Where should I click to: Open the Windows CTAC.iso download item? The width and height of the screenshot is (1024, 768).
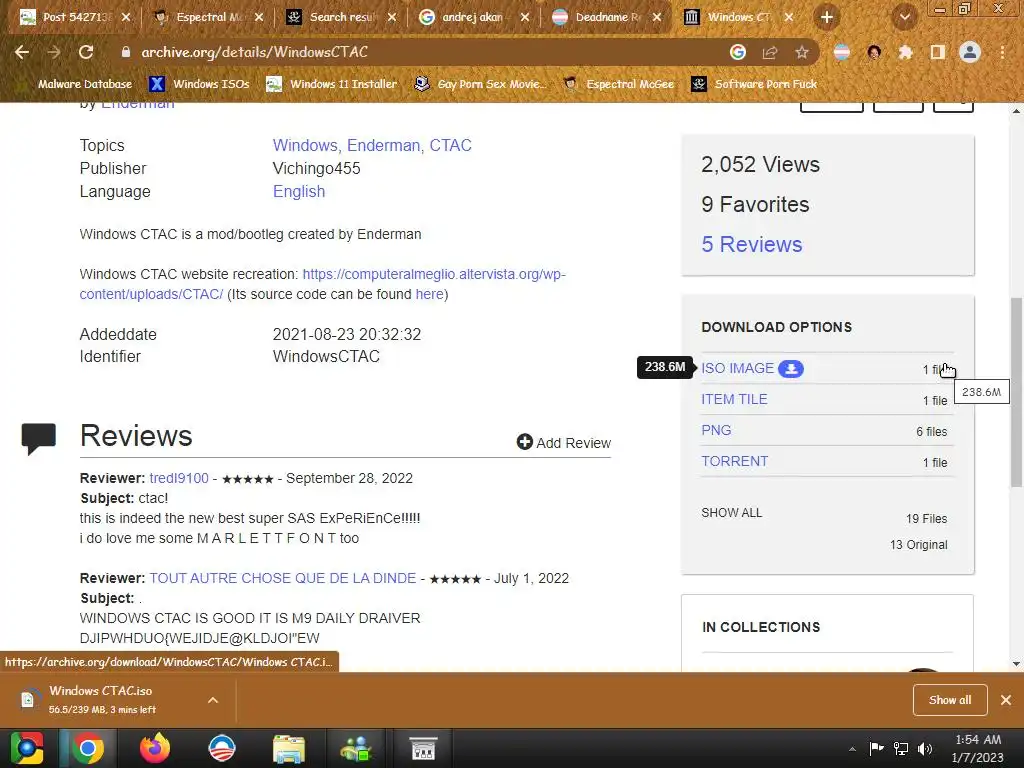click(x=101, y=699)
